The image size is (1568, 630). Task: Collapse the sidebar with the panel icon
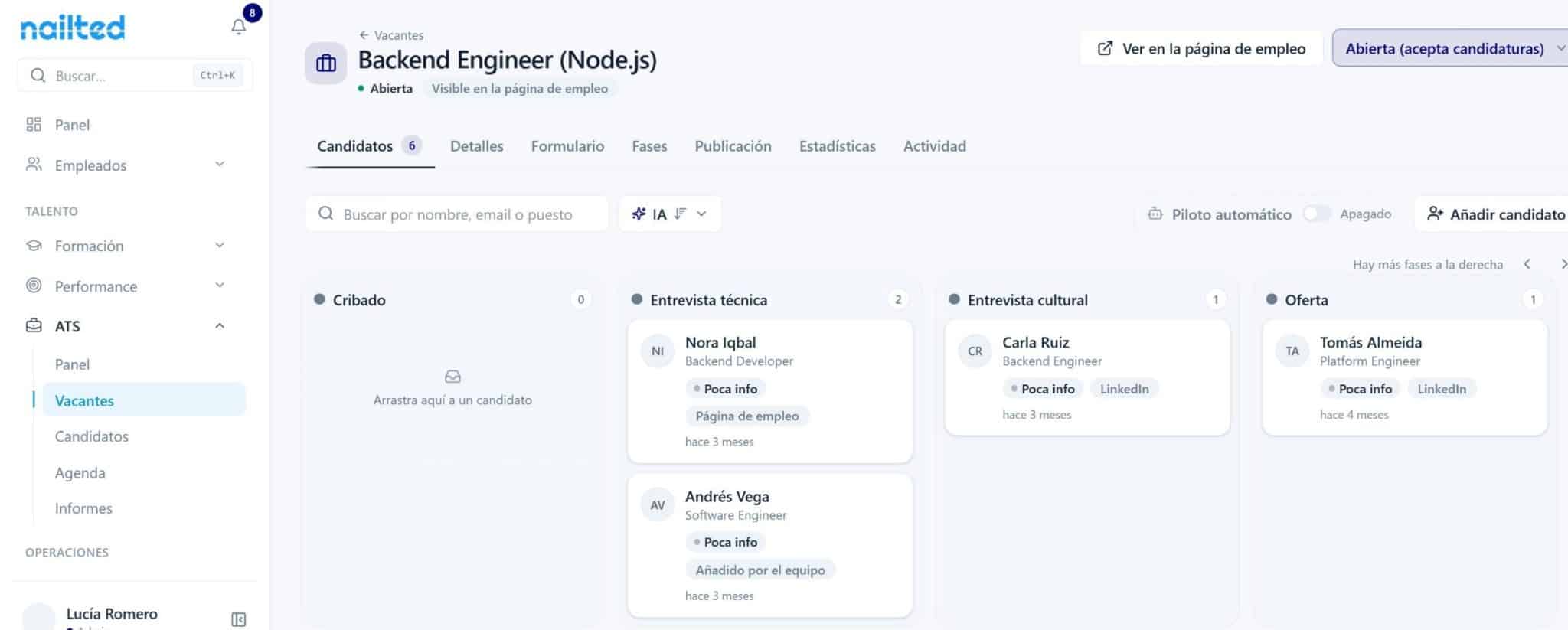pos(239,619)
